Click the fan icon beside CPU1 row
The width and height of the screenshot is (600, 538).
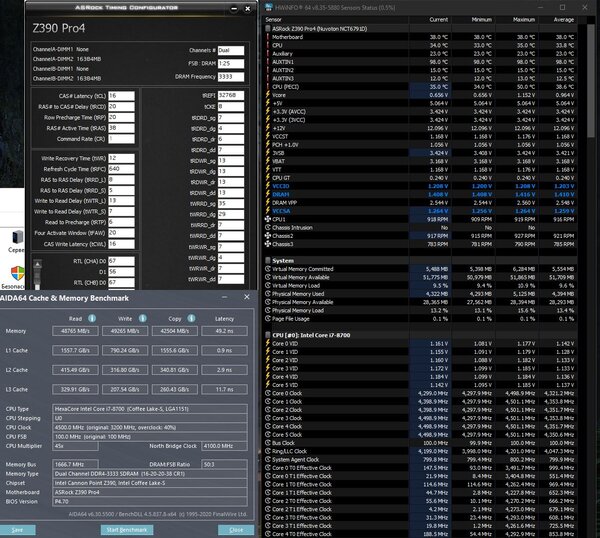point(268,219)
